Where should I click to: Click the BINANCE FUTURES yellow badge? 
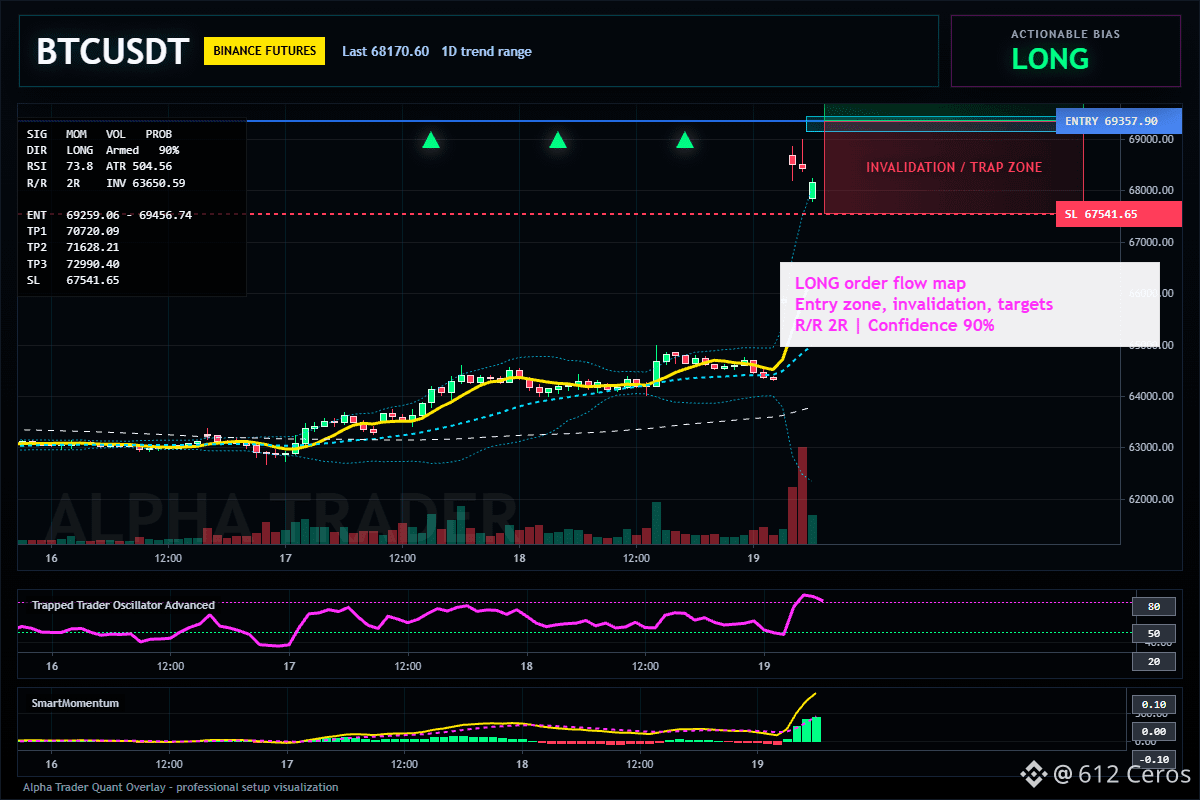point(265,51)
